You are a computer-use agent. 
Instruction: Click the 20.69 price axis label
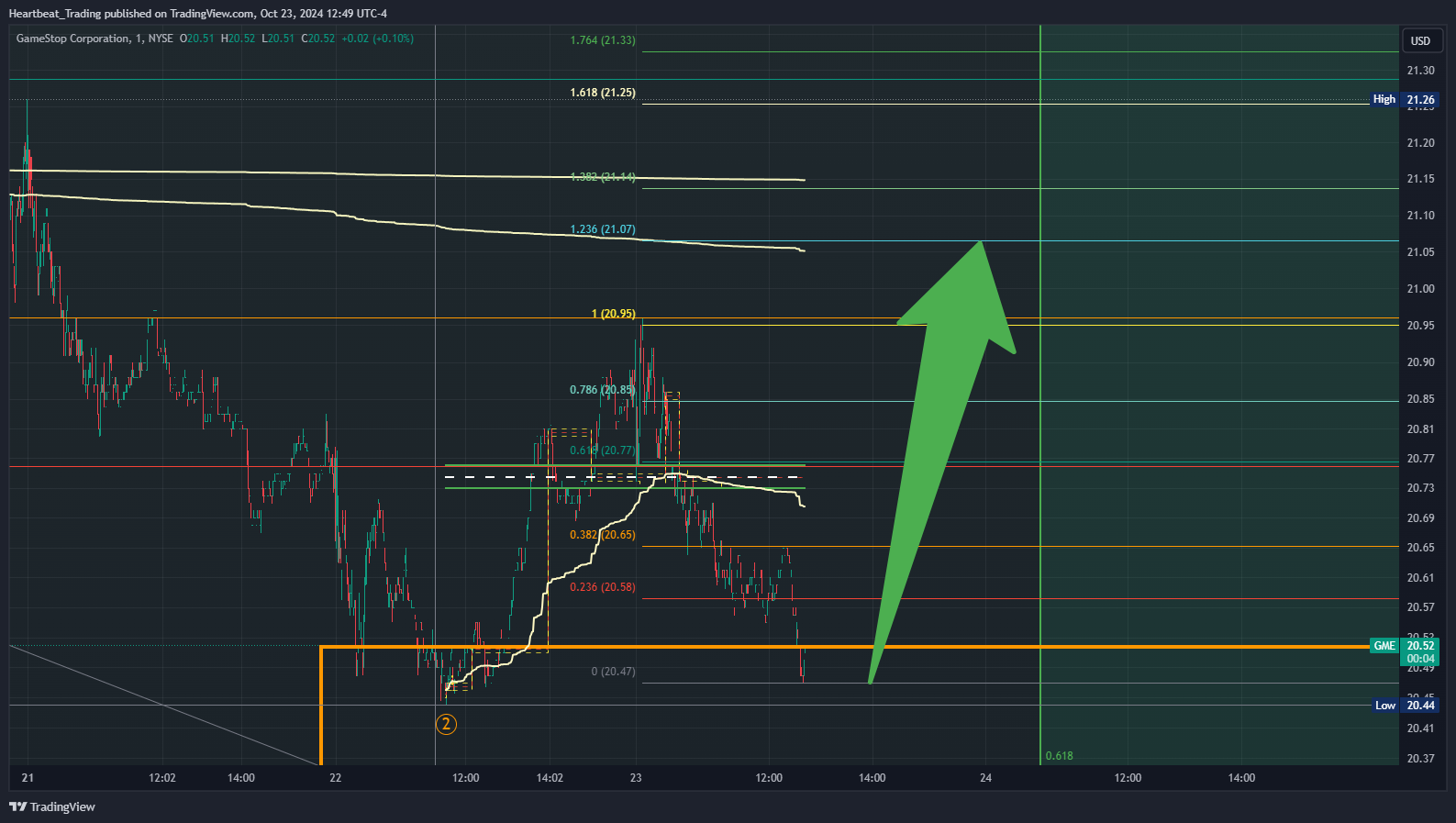pos(1420,518)
